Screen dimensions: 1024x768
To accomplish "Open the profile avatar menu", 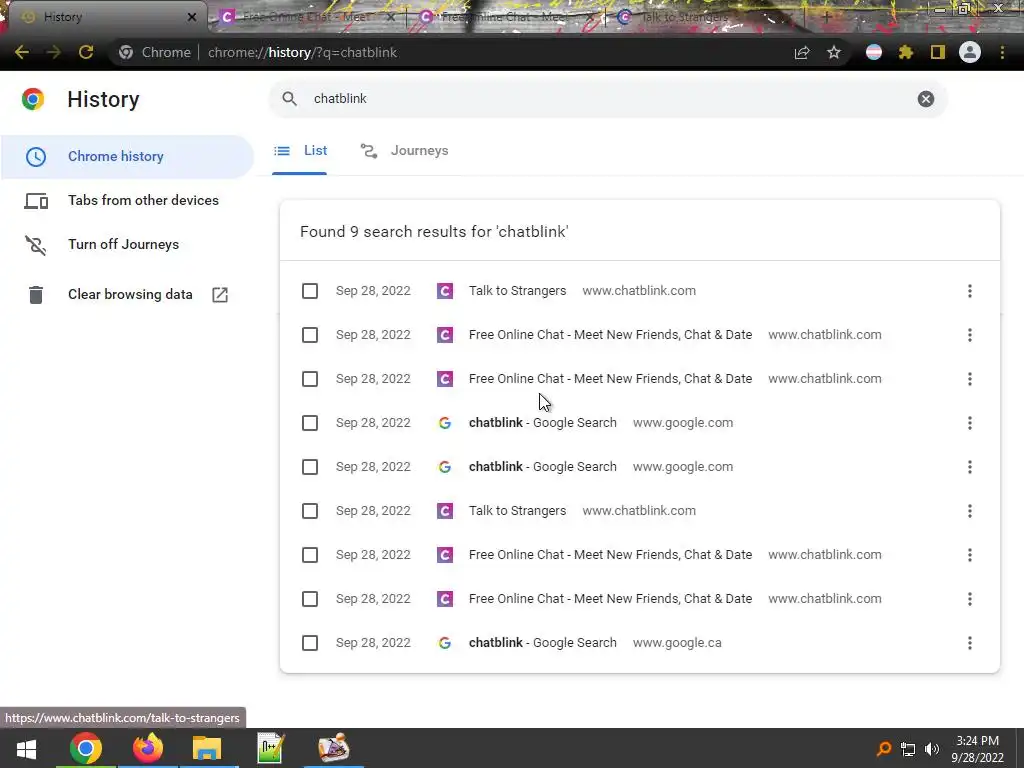I will point(970,52).
